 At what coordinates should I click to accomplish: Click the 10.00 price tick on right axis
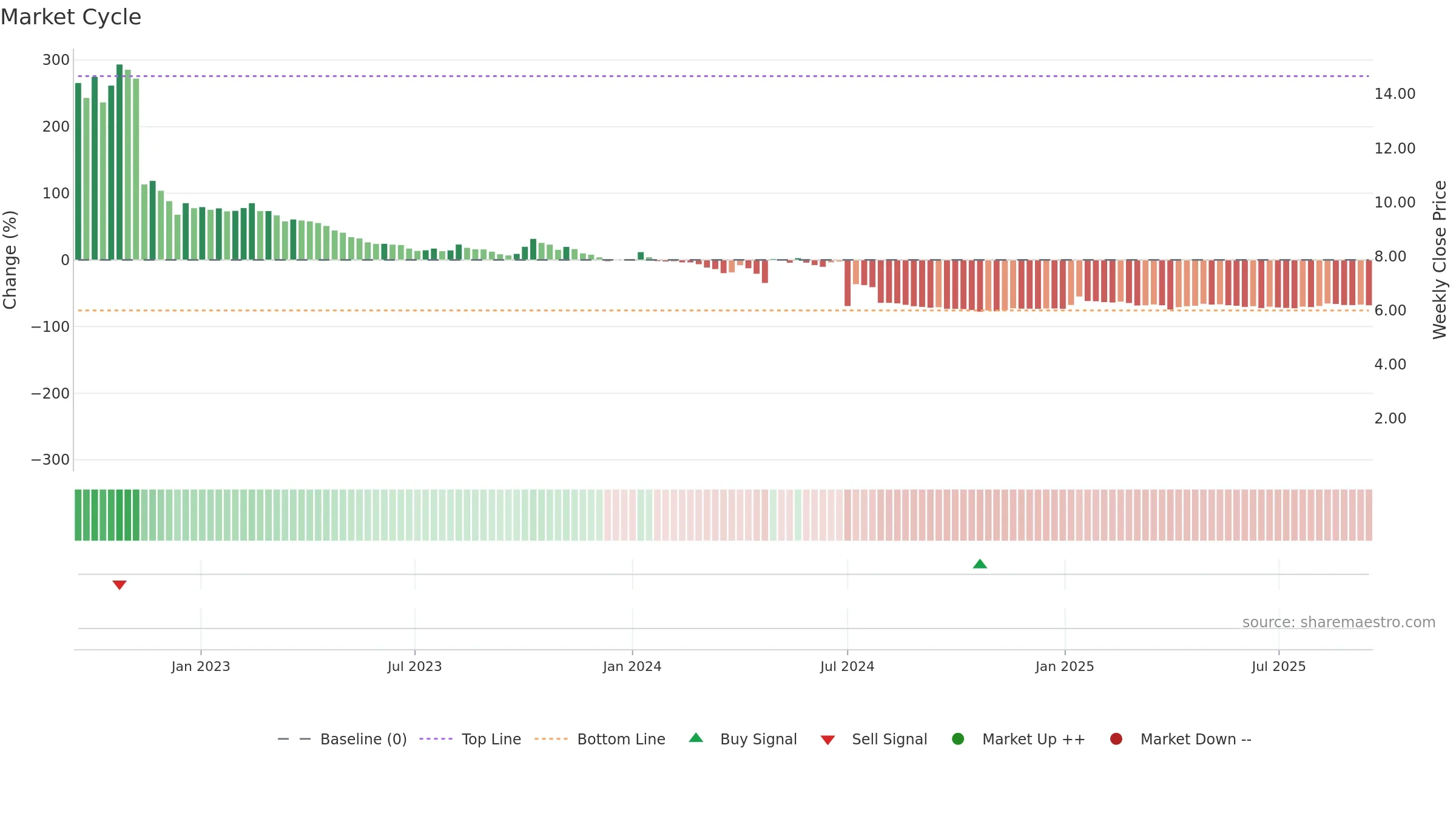click(x=1395, y=203)
